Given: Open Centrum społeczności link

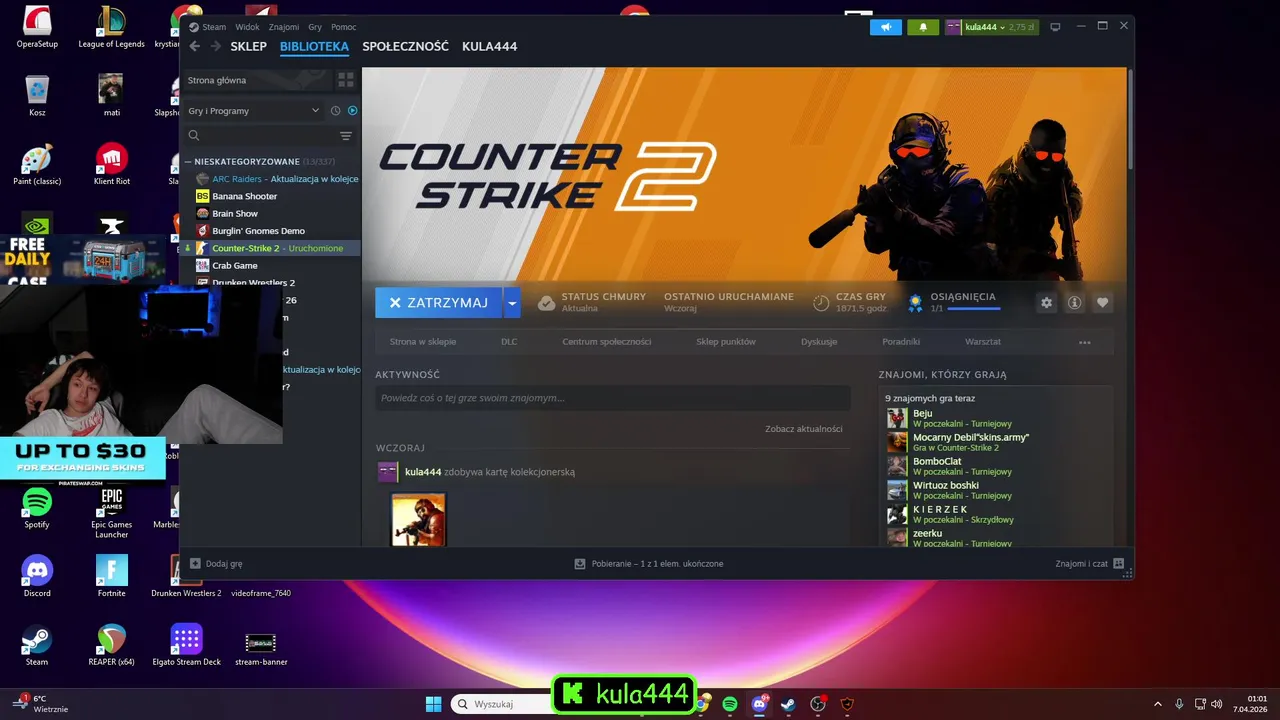Looking at the screenshot, I should click(x=606, y=342).
